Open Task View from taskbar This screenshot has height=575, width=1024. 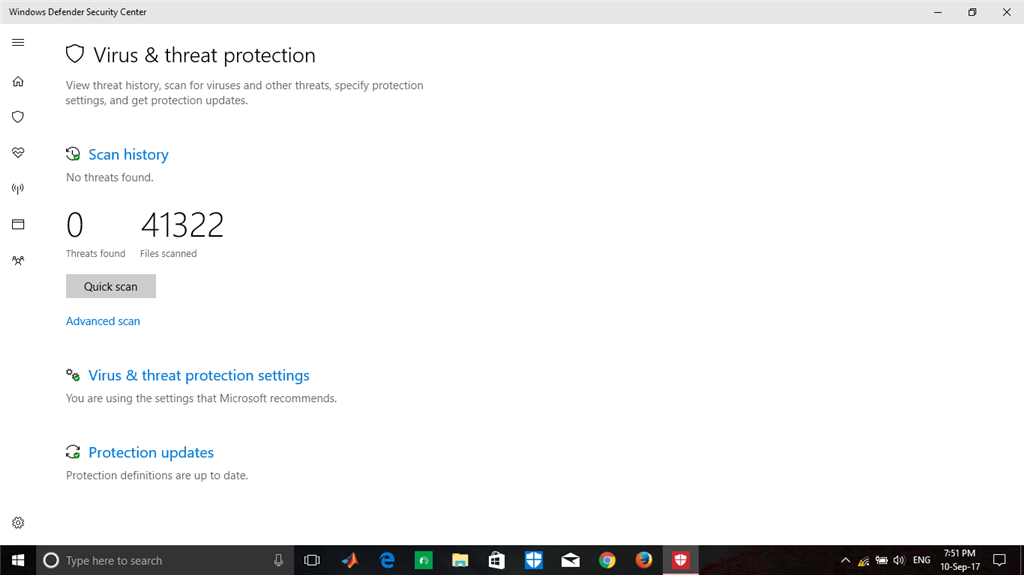click(x=312, y=560)
